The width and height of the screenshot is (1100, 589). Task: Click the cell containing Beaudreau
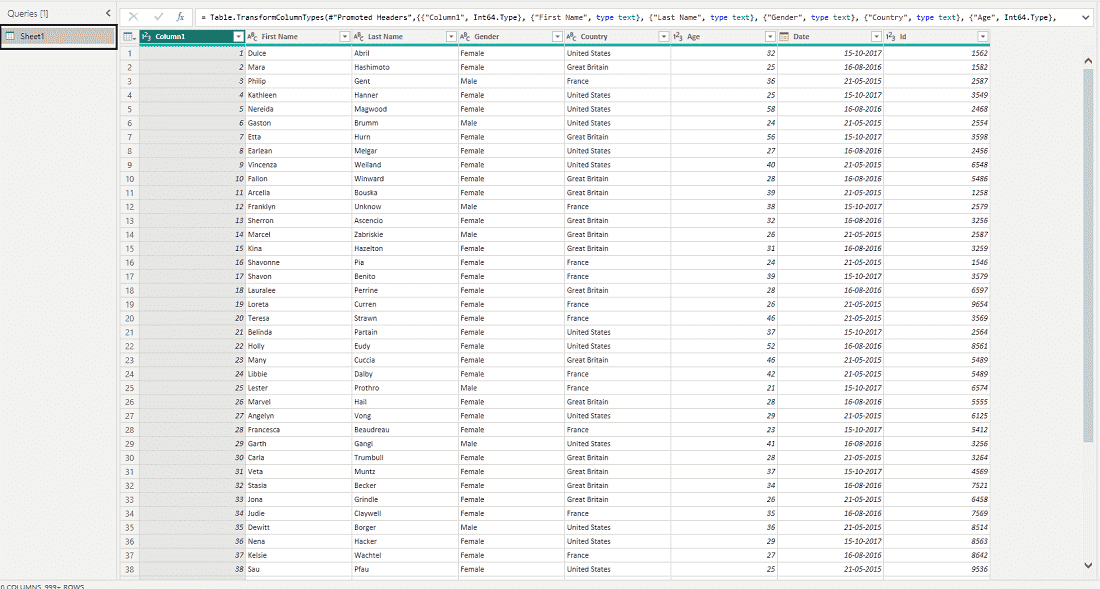click(x=405, y=430)
